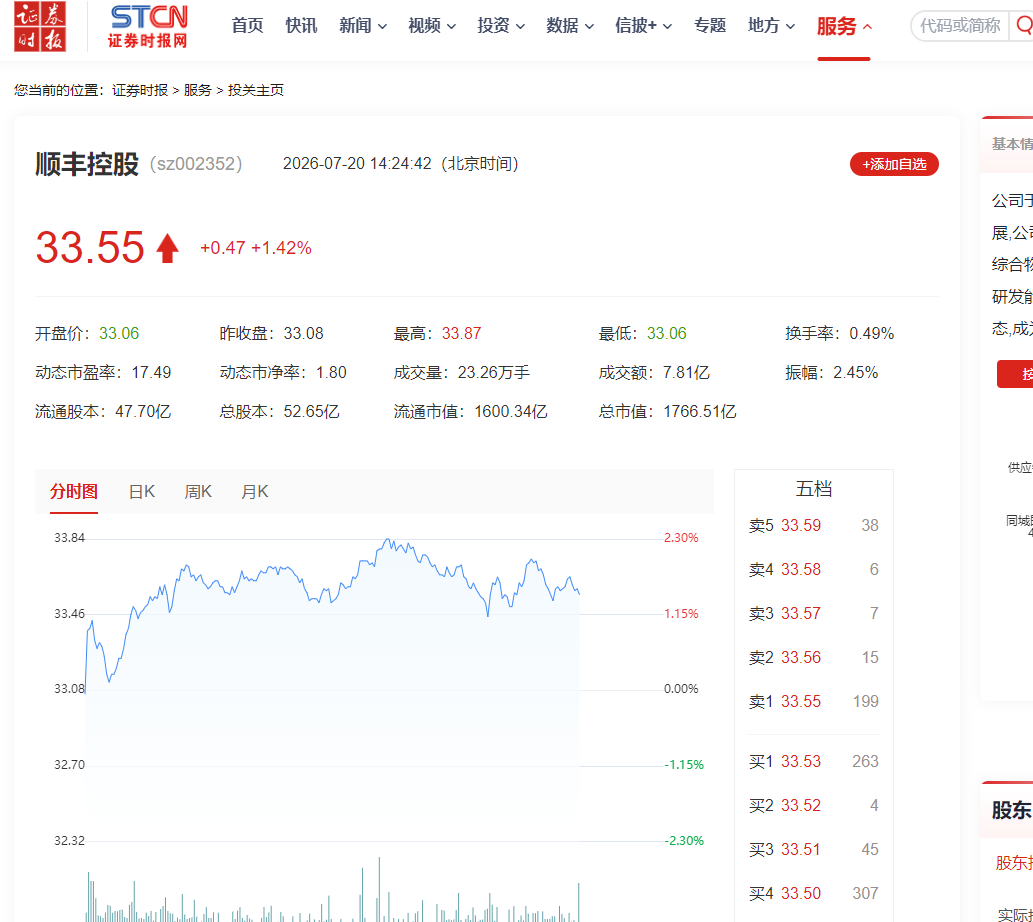Click the search magnifier icon

coord(1023,26)
